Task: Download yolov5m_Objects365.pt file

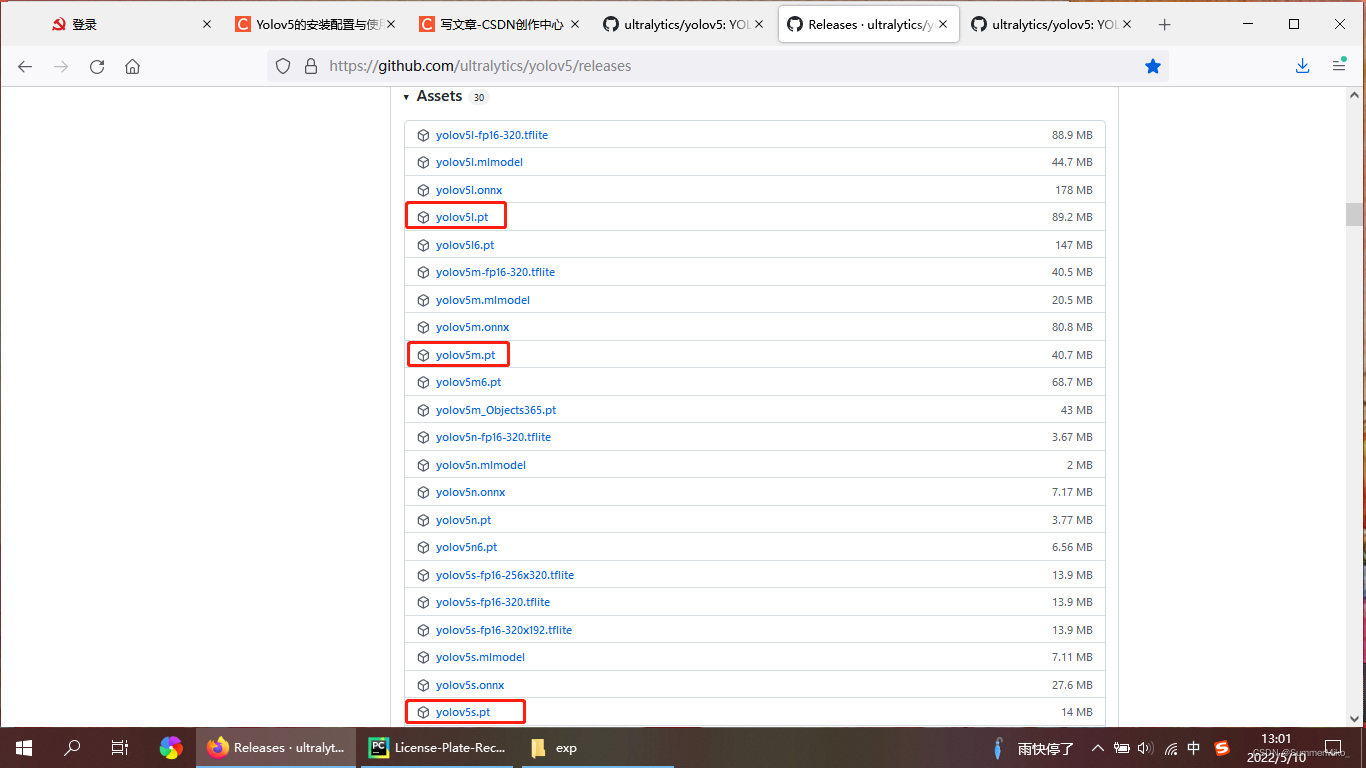Action: click(496, 410)
